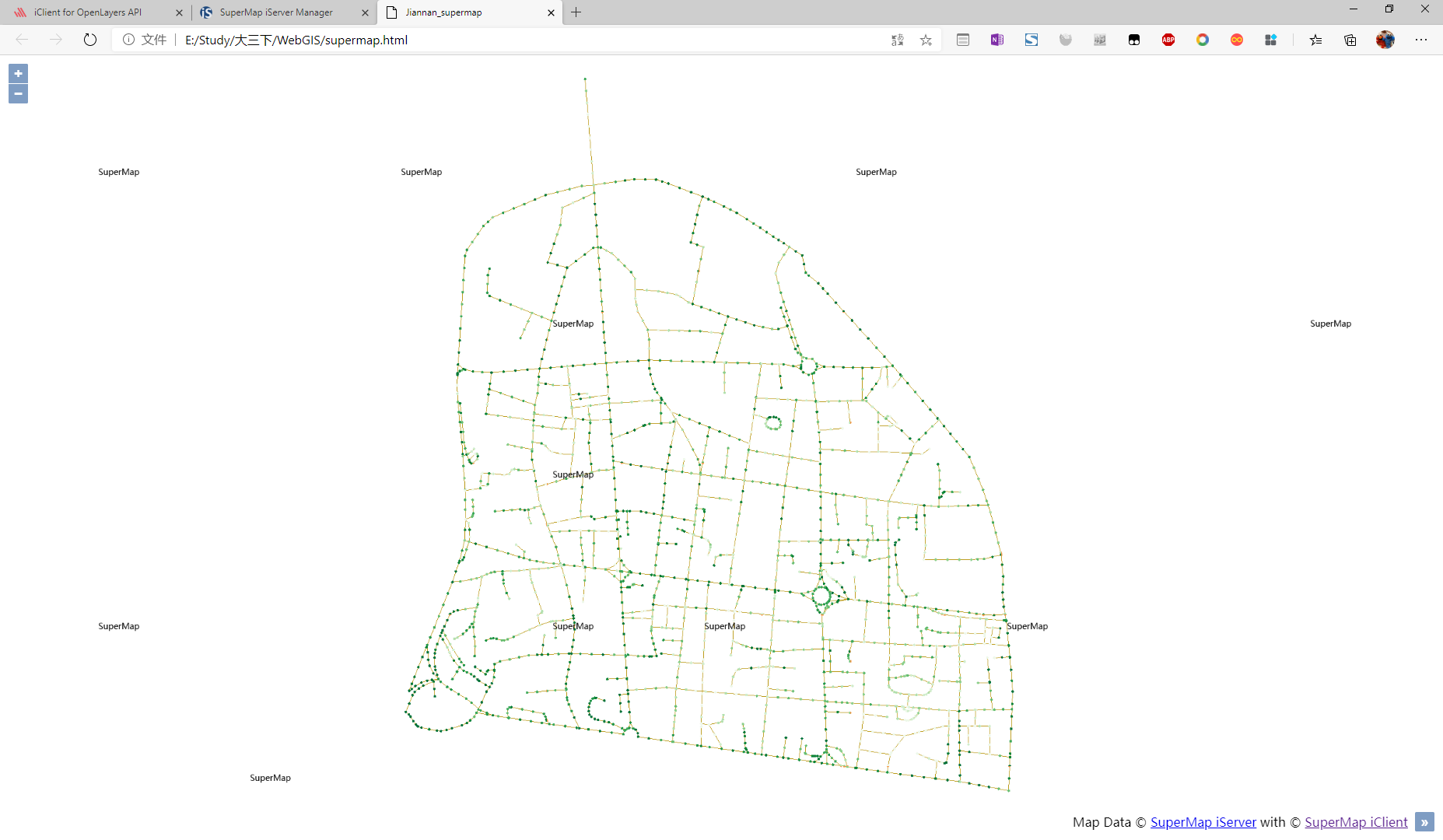Close the SuperMap iServer Manager tab
The image size is (1443, 840).
click(x=365, y=12)
